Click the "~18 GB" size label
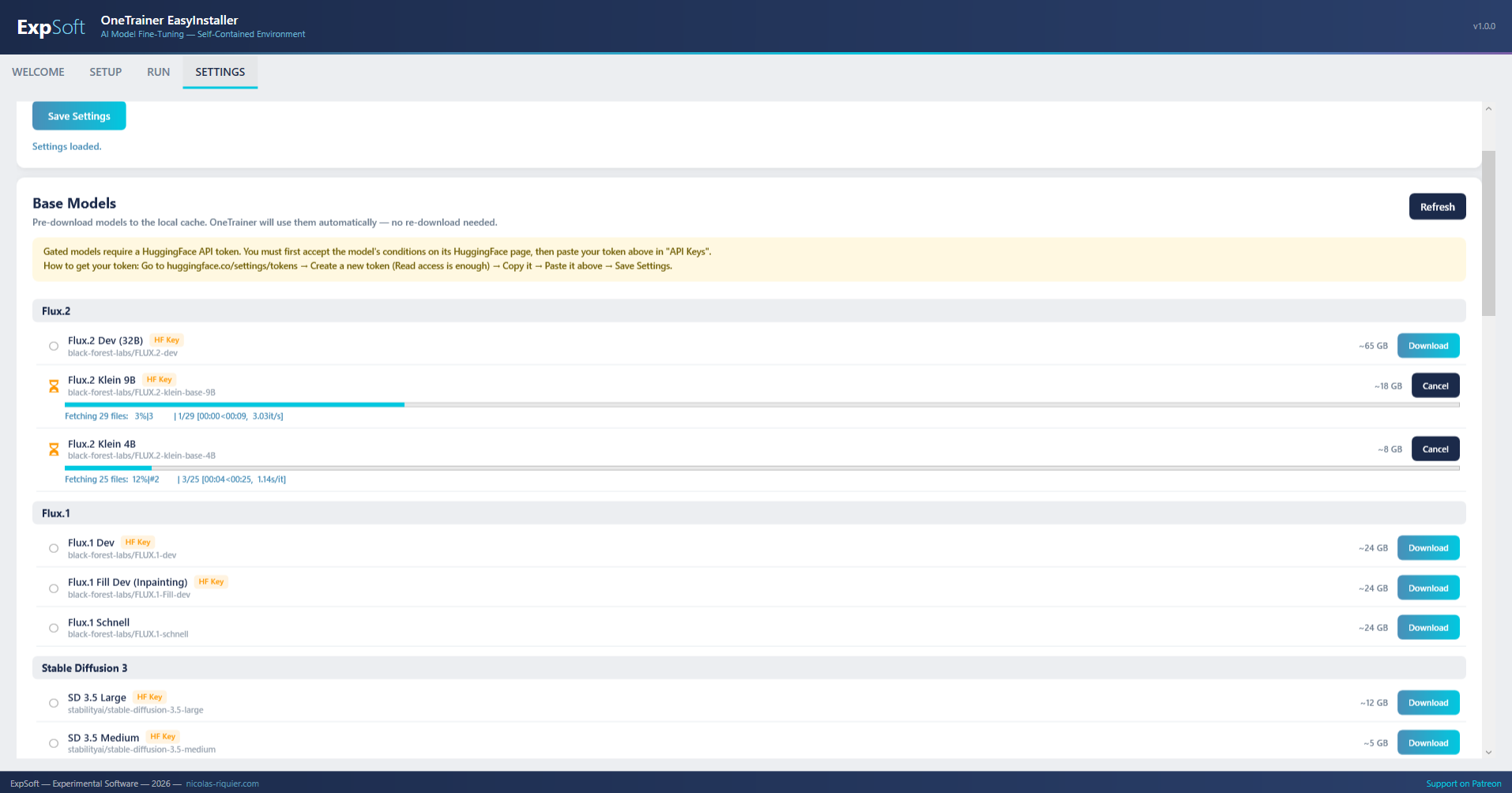 click(1388, 386)
